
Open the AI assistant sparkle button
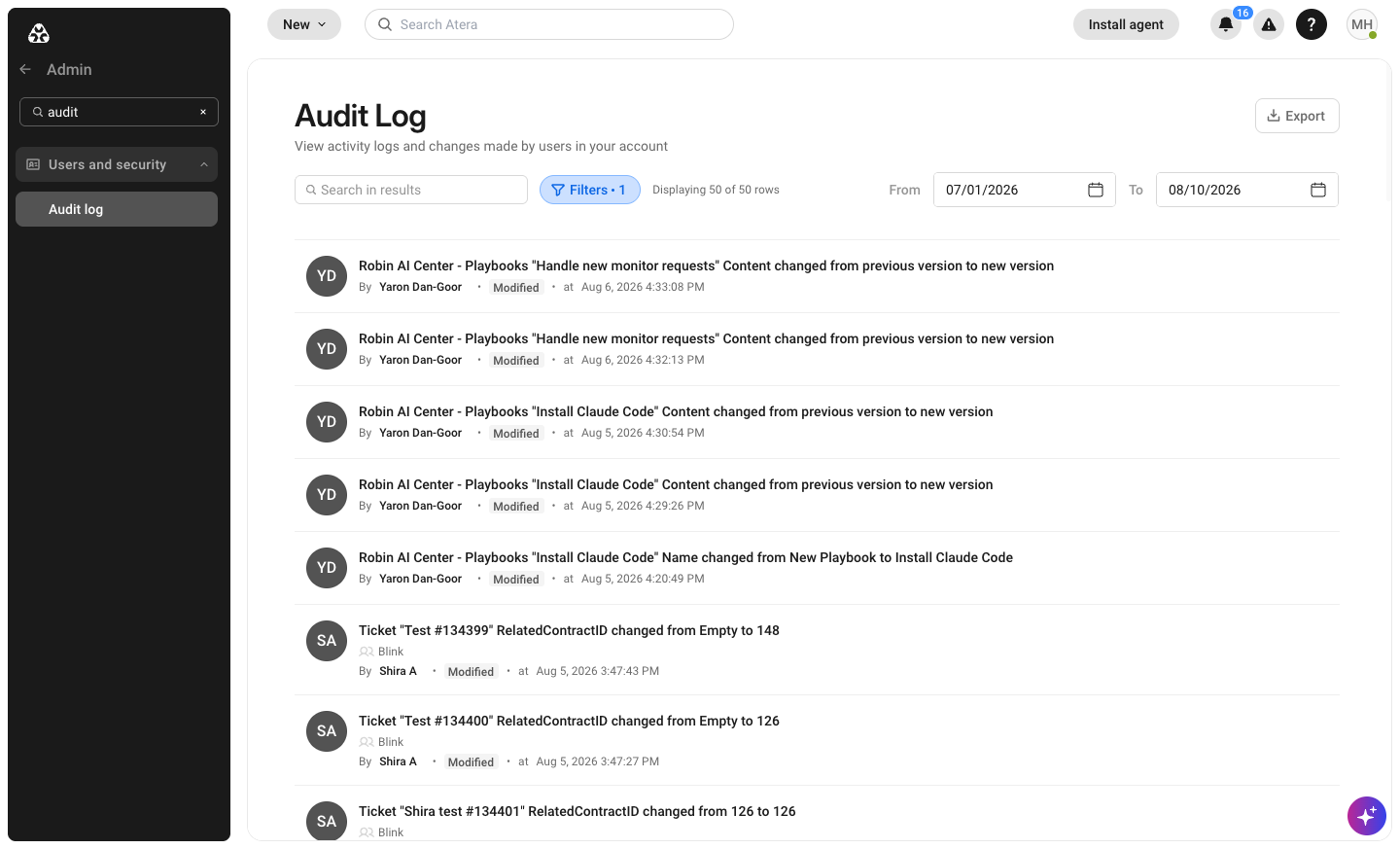click(x=1367, y=815)
